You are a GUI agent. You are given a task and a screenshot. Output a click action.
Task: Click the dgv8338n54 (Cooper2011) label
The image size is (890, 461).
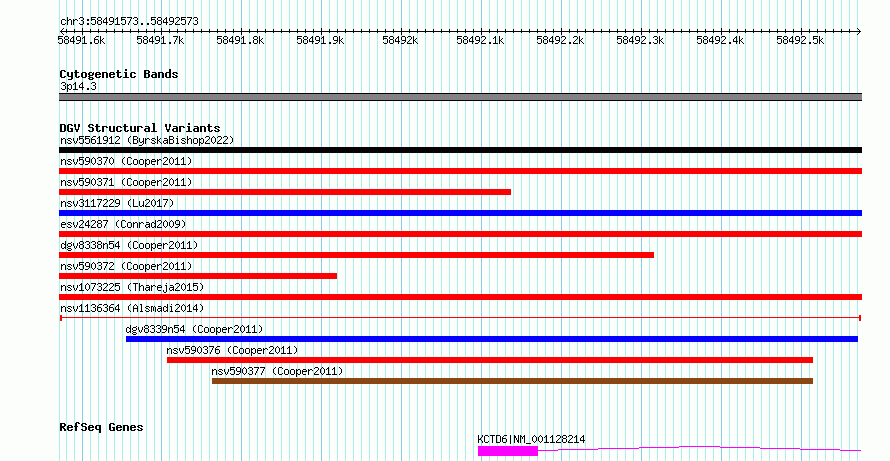[x=129, y=245]
